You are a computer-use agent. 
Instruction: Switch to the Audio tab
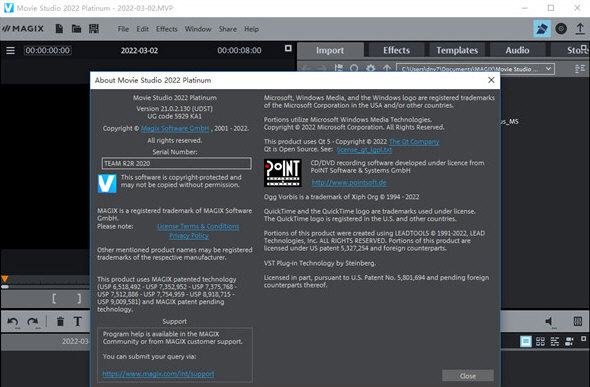pos(517,50)
